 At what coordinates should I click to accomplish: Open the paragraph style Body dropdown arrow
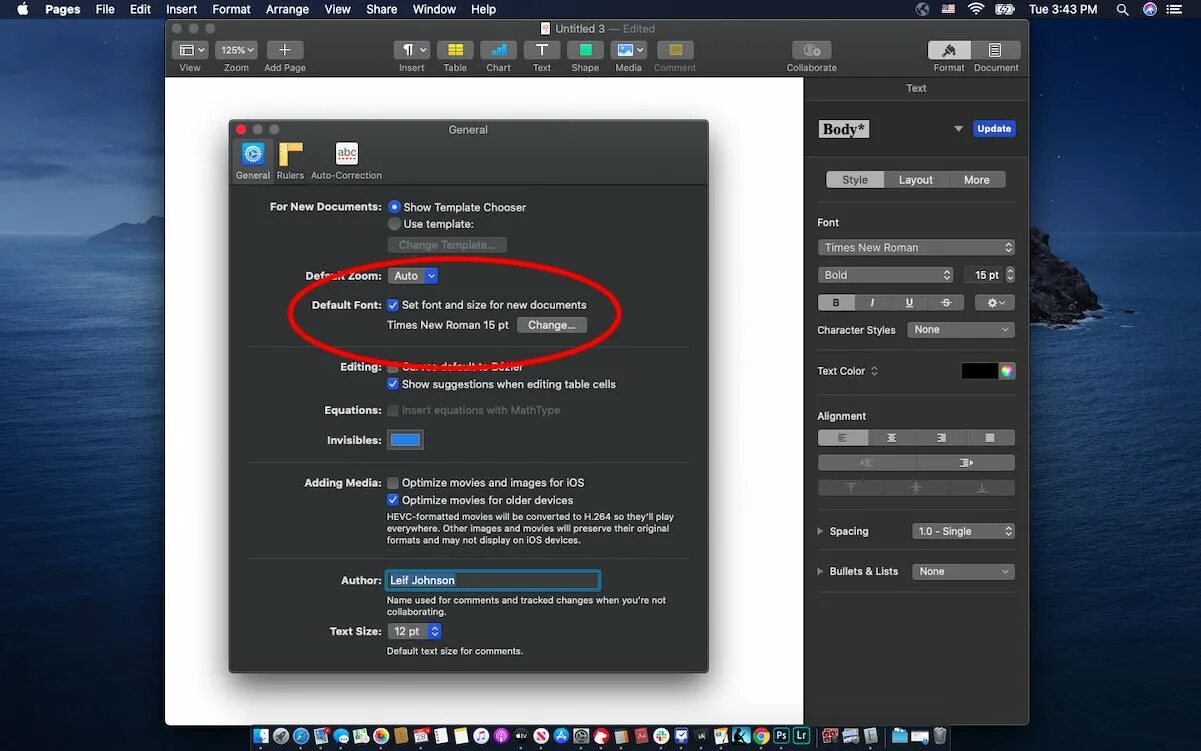tap(958, 129)
